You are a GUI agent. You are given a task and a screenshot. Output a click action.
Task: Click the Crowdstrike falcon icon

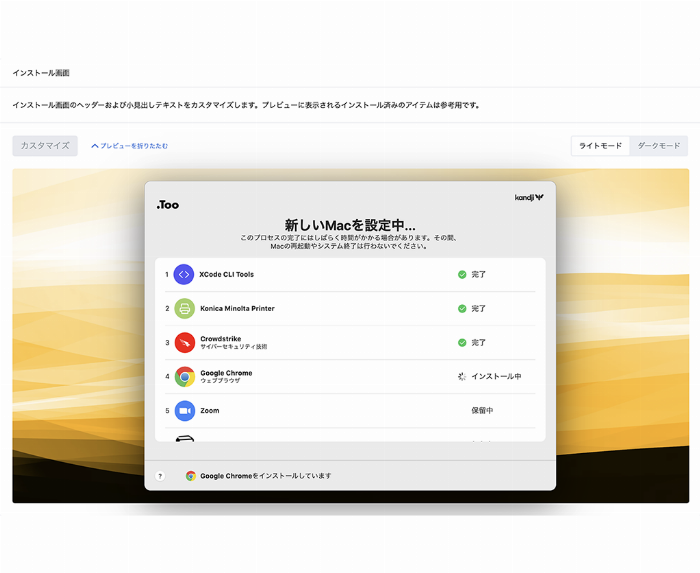pyautogui.click(x=184, y=343)
